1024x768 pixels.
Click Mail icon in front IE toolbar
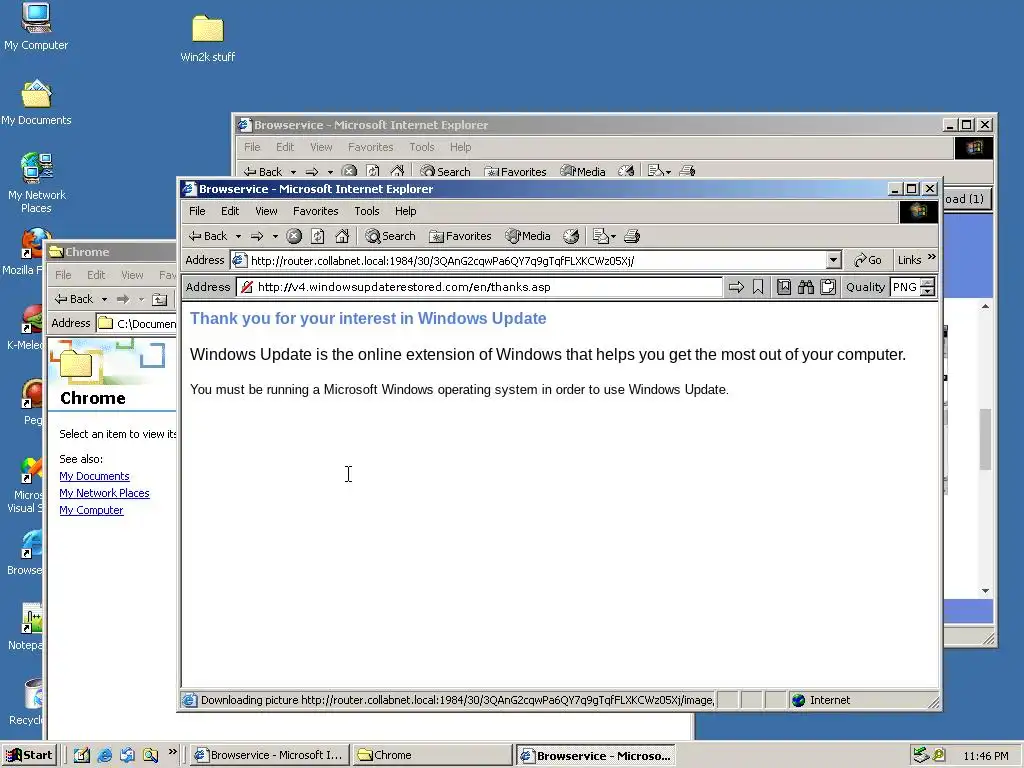[x=604, y=236]
